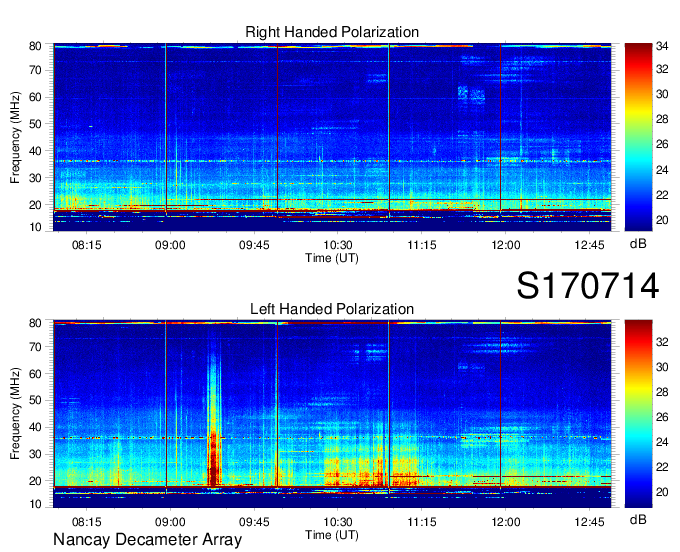Click 09:00 tick on Left Handed time axis
This screenshot has height=552, width=680.
point(170,522)
